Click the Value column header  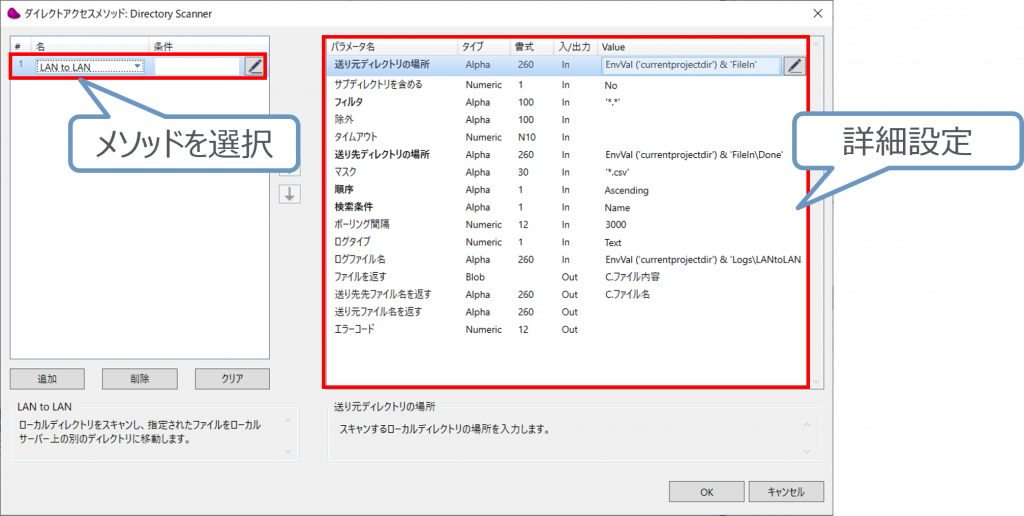click(613, 46)
